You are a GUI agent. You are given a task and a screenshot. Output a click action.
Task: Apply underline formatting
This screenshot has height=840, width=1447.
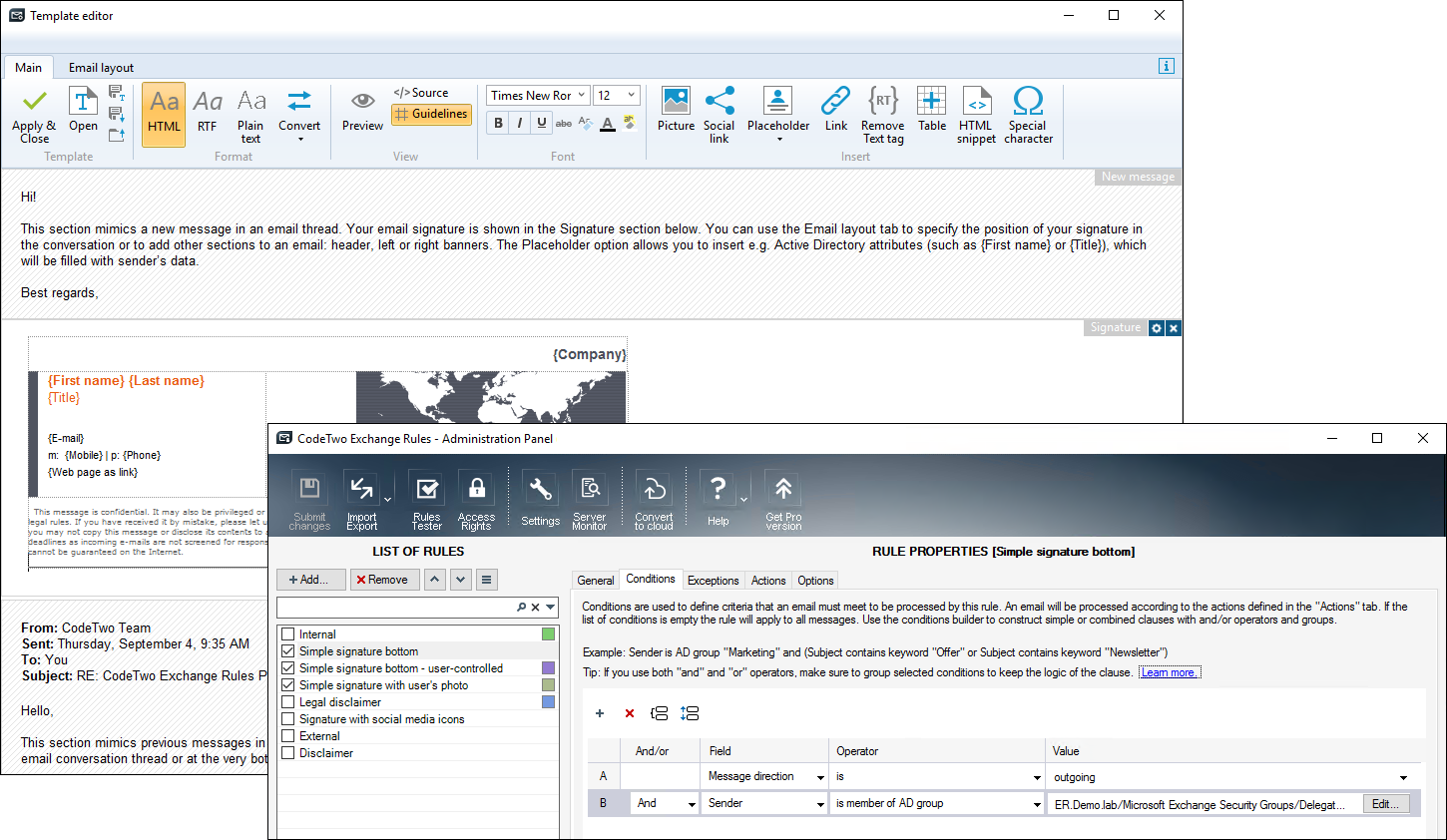(x=541, y=123)
